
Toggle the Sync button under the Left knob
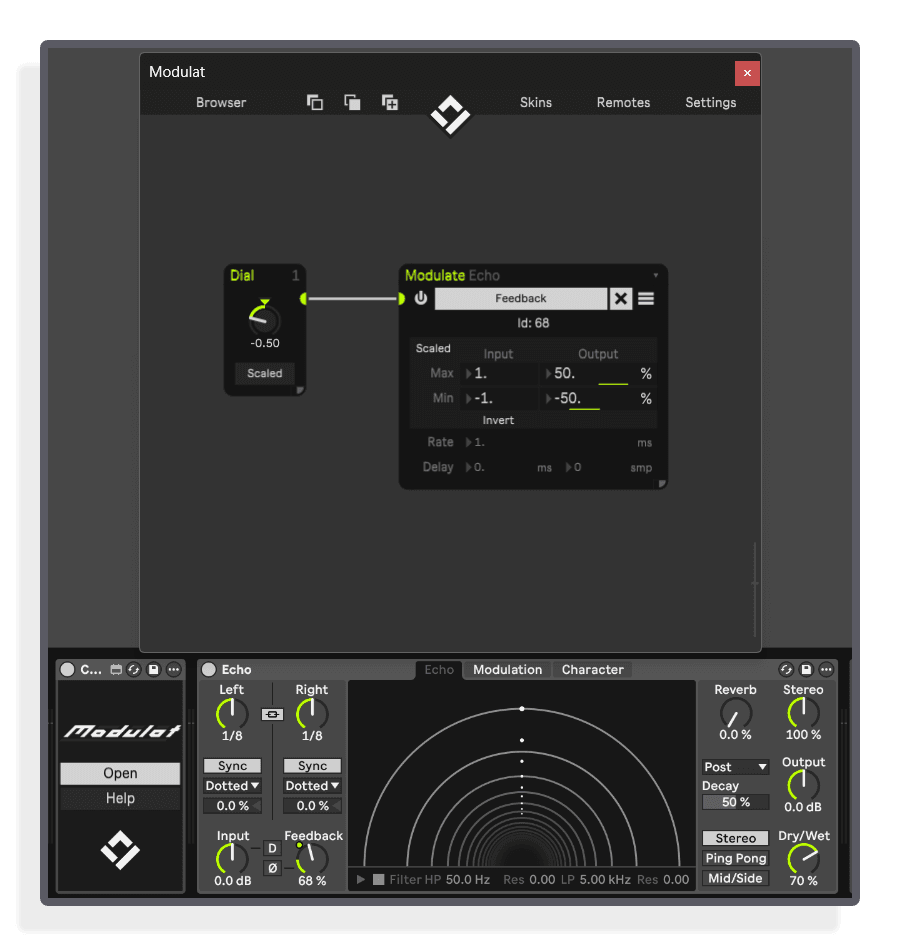(x=232, y=766)
